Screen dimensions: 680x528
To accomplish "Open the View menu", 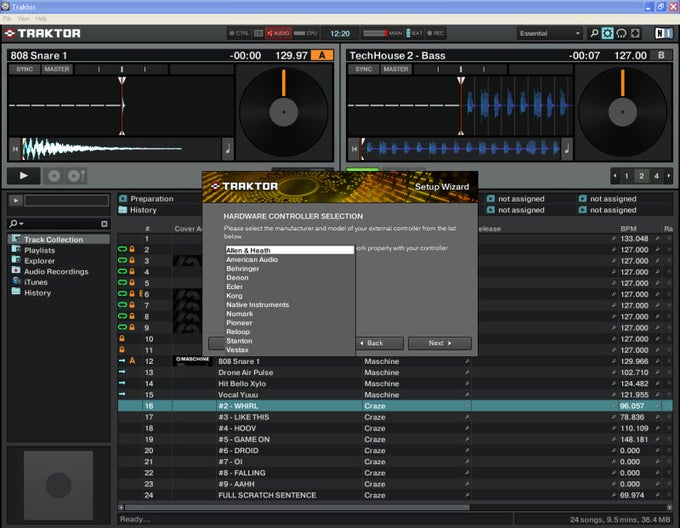I will pos(23,19).
